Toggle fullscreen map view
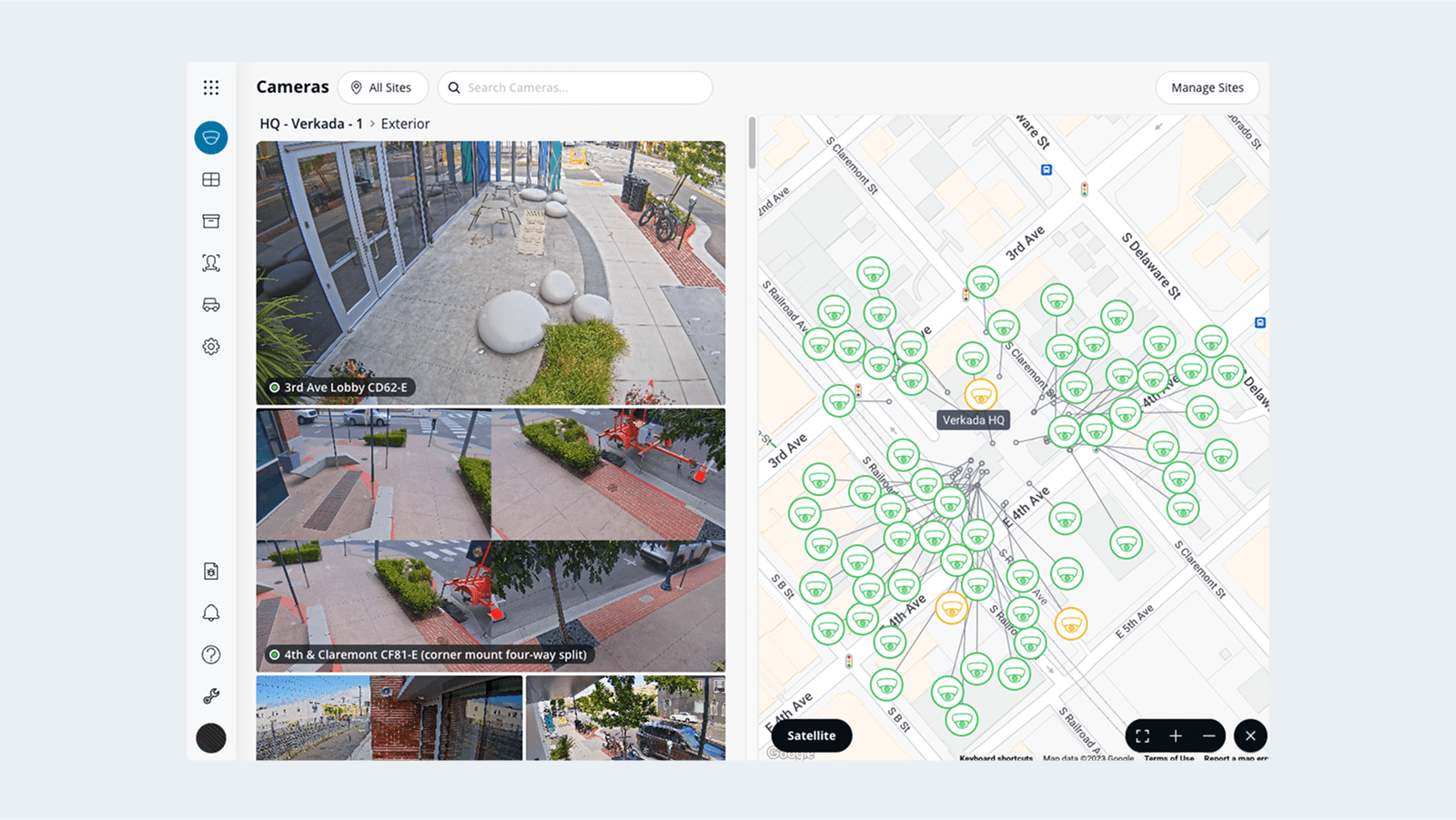The width and height of the screenshot is (1456, 820). 1142,735
